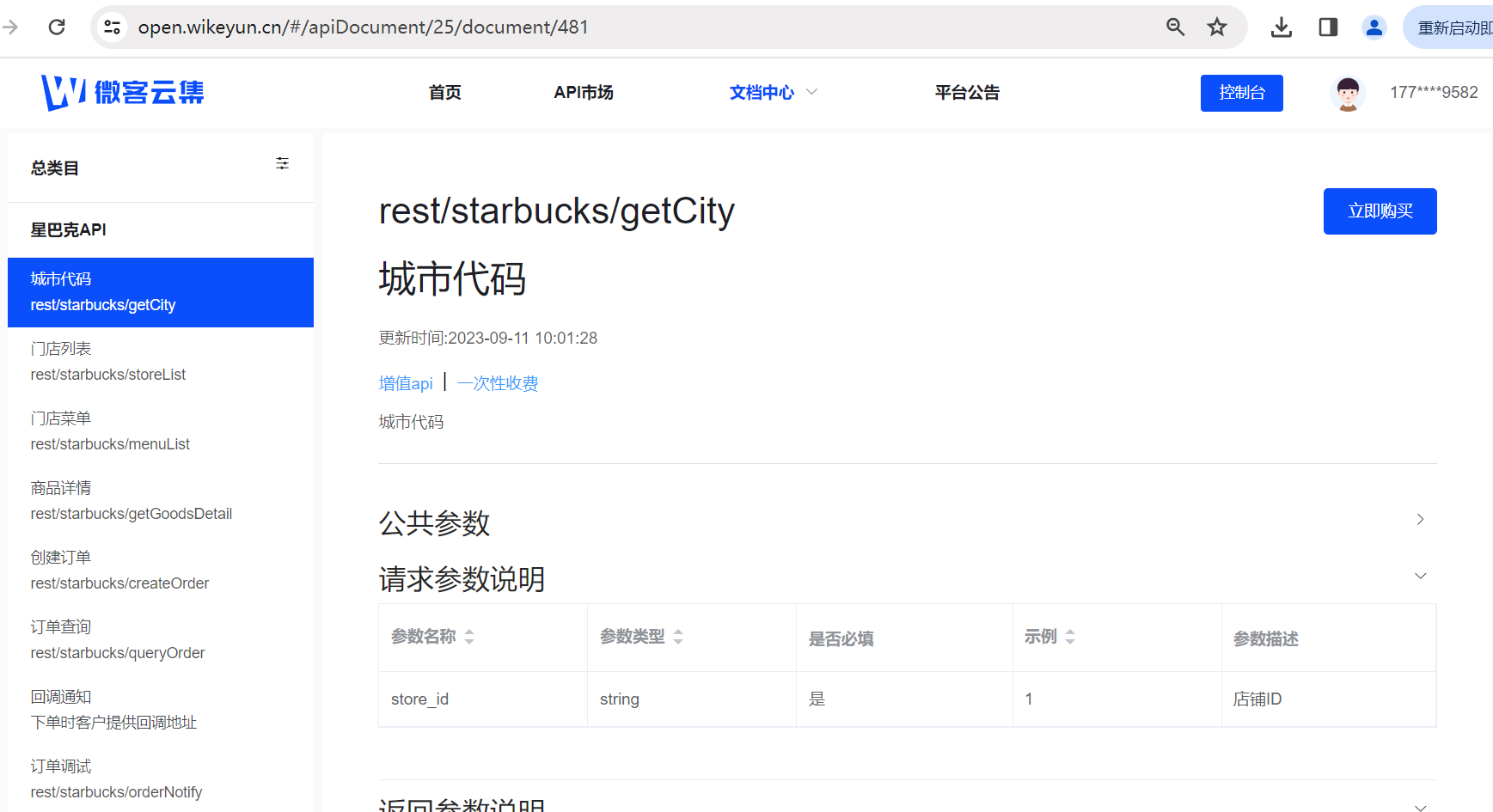This screenshot has width=1493, height=812.
Task: Open the browser profile icon
Action: click(1374, 27)
